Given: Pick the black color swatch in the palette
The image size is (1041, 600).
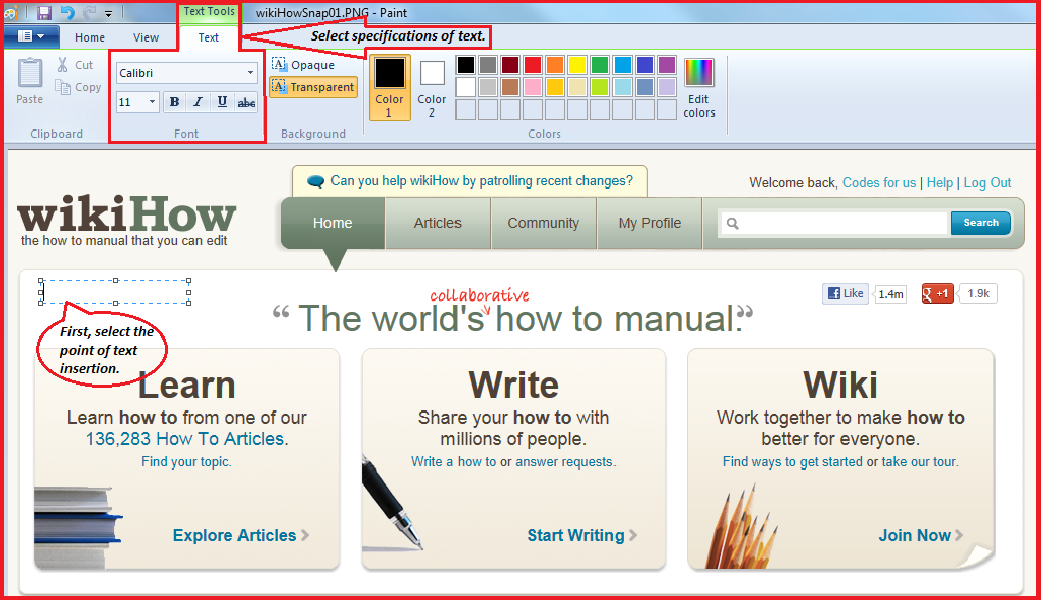Looking at the screenshot, I should tap(465, 64).
